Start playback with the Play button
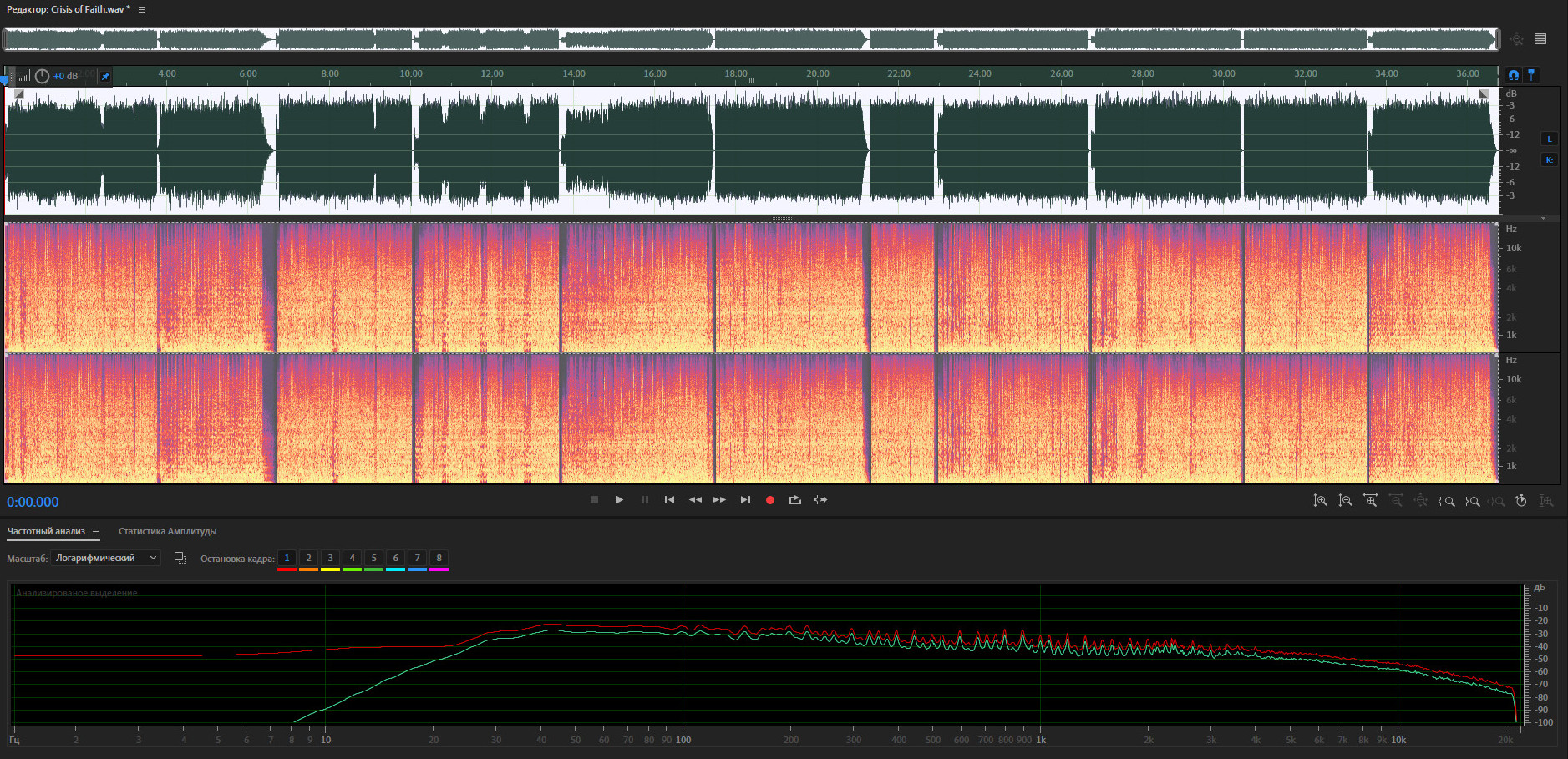 tap(619, 500)
